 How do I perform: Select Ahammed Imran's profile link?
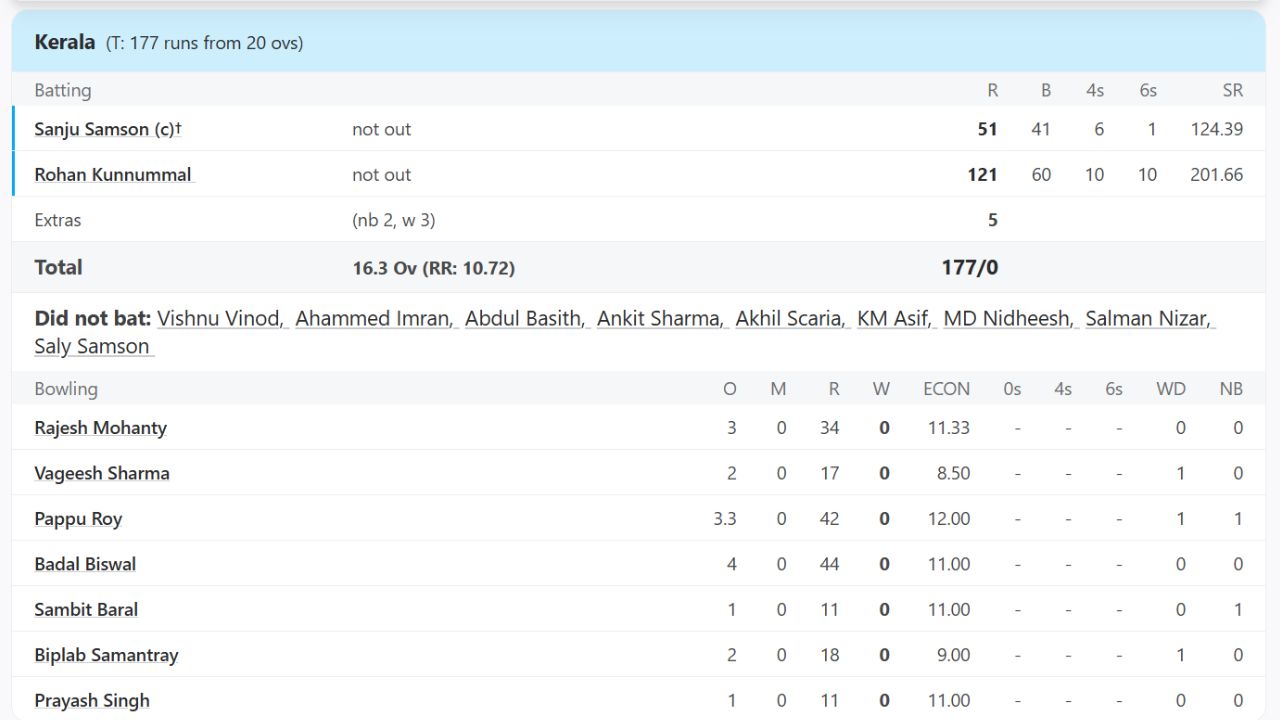(373, 318)
